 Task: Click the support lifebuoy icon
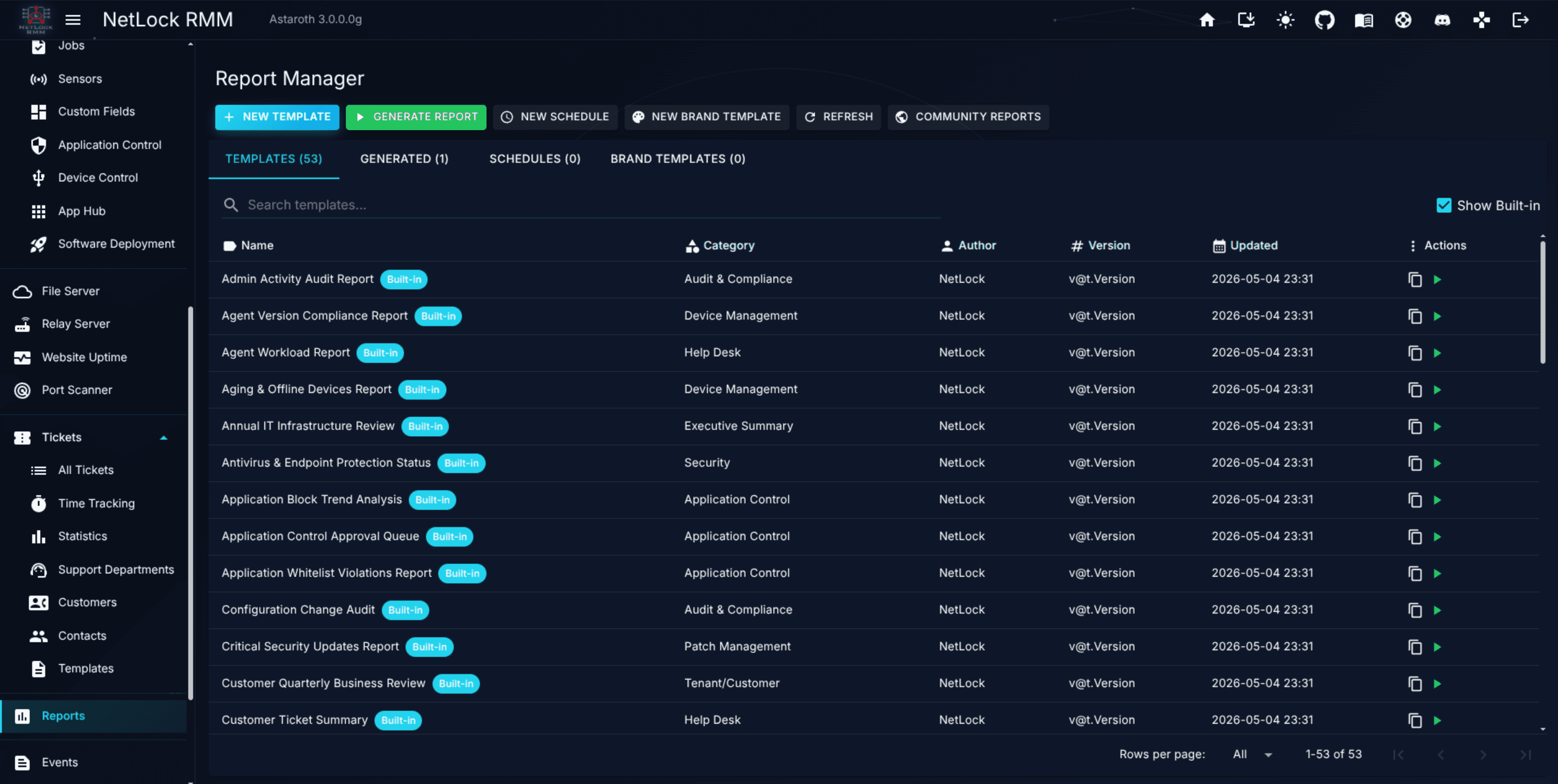[x=1403, y=20]
